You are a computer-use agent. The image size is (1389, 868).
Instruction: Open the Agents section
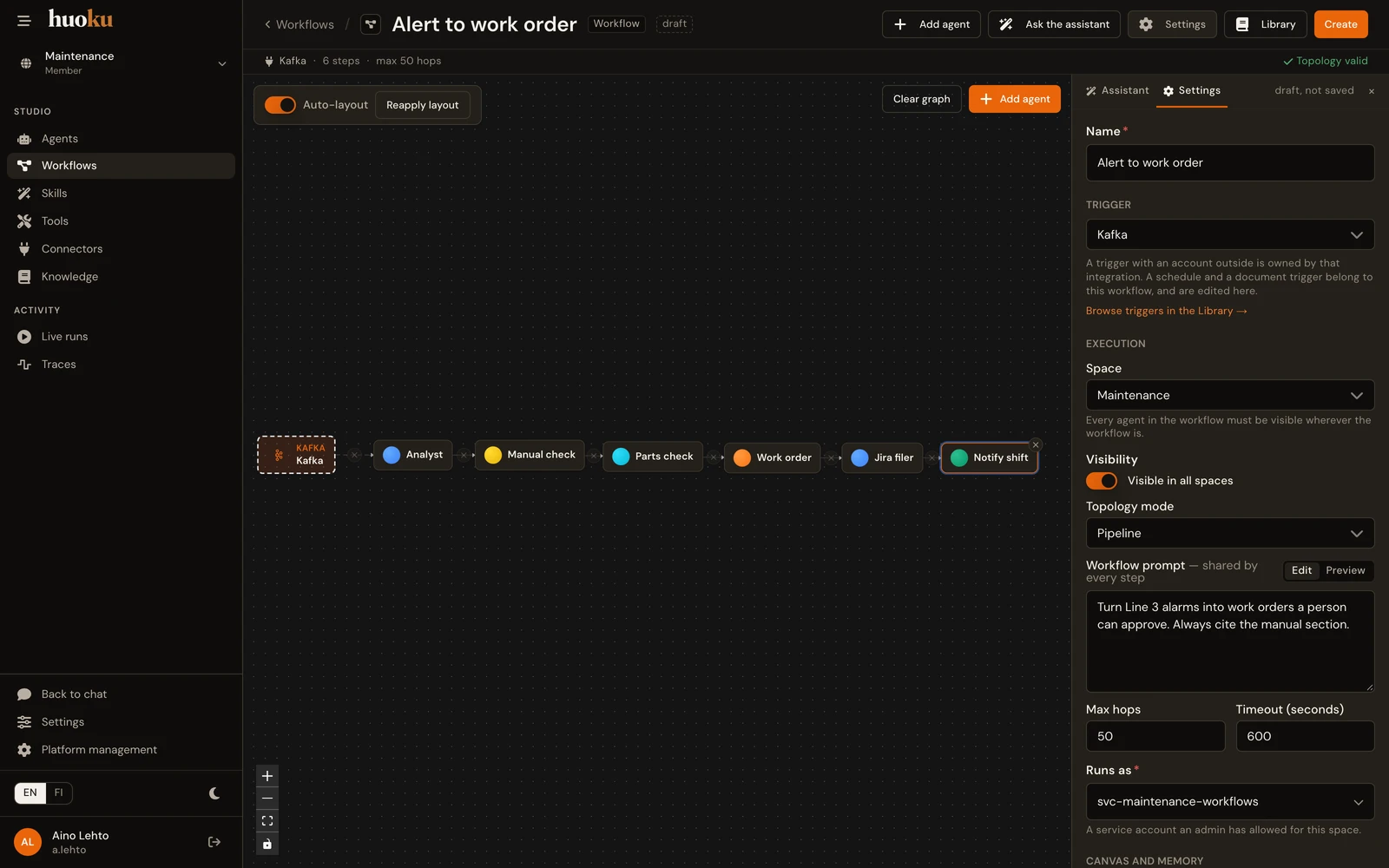click(x=121, y=139)
